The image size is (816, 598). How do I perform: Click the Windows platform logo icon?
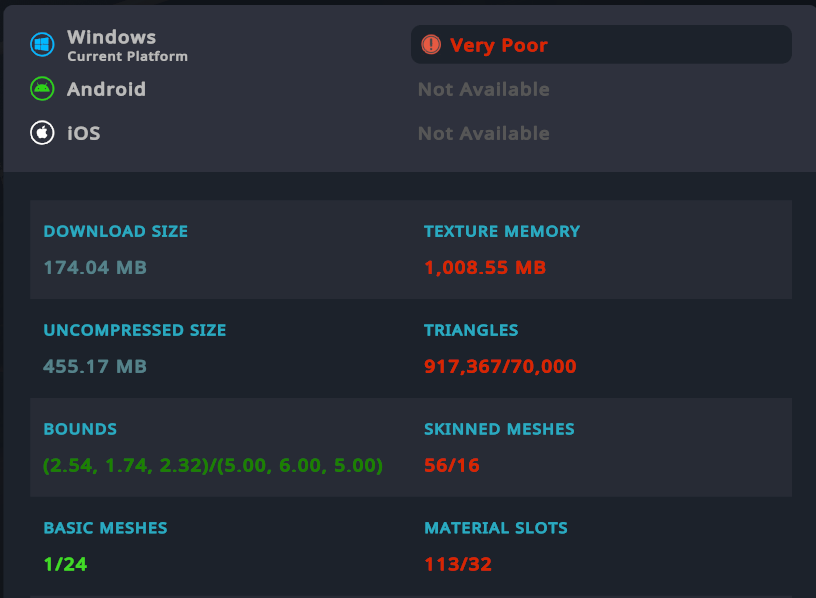pyautogui.click(x=42, y=44)
